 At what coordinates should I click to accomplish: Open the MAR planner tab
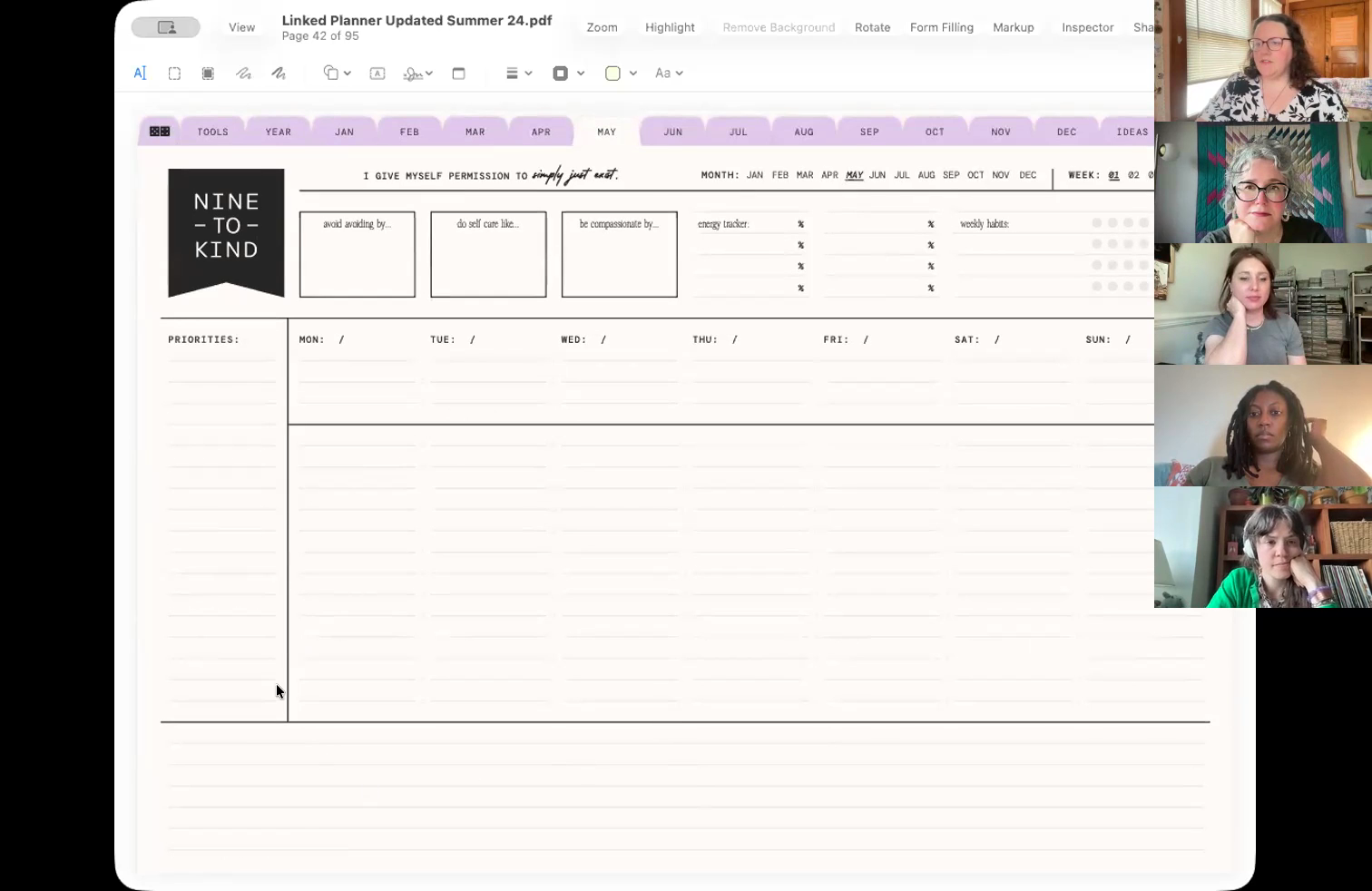coord(475,132)
